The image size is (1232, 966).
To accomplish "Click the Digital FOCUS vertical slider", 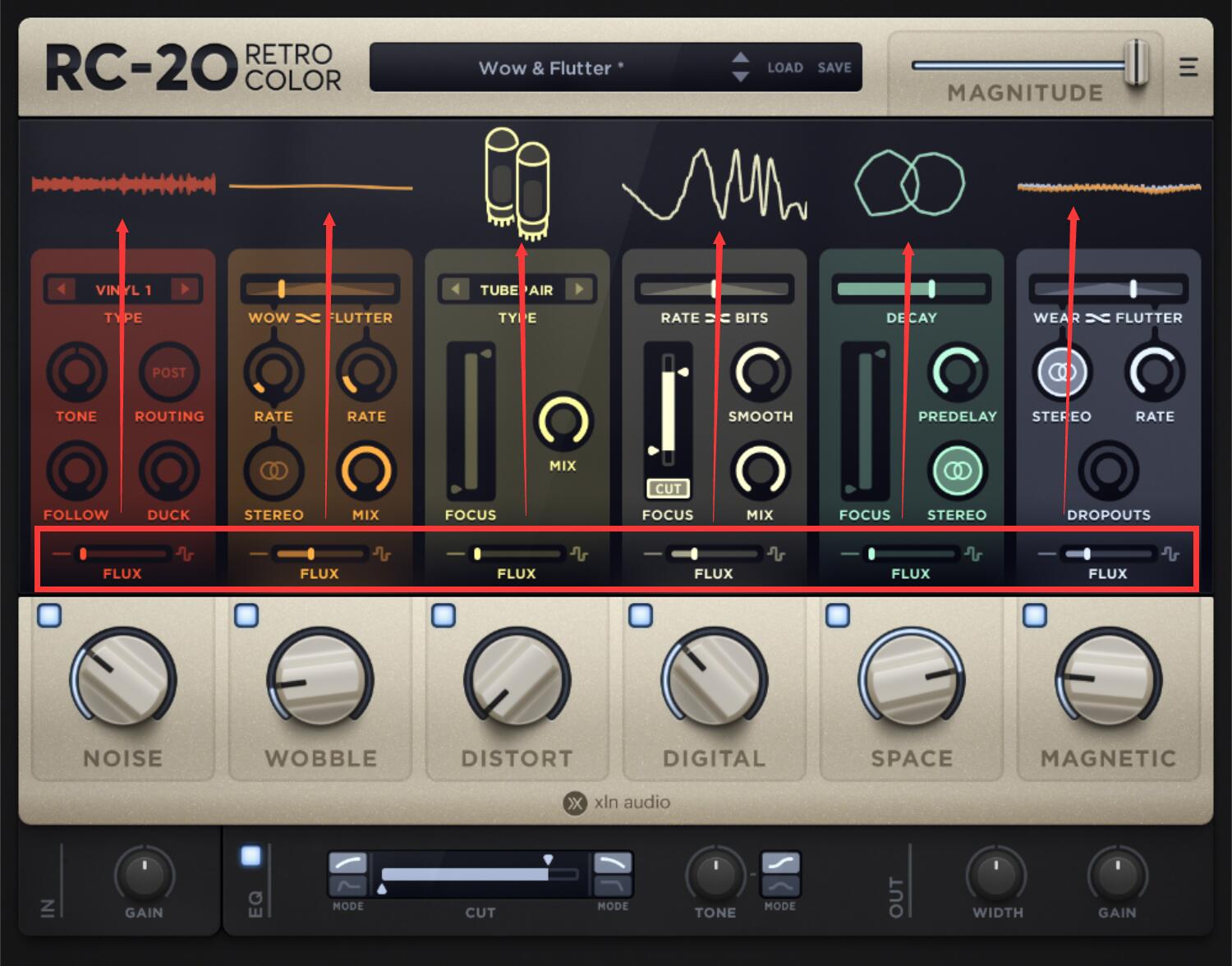I will [668, 409].
